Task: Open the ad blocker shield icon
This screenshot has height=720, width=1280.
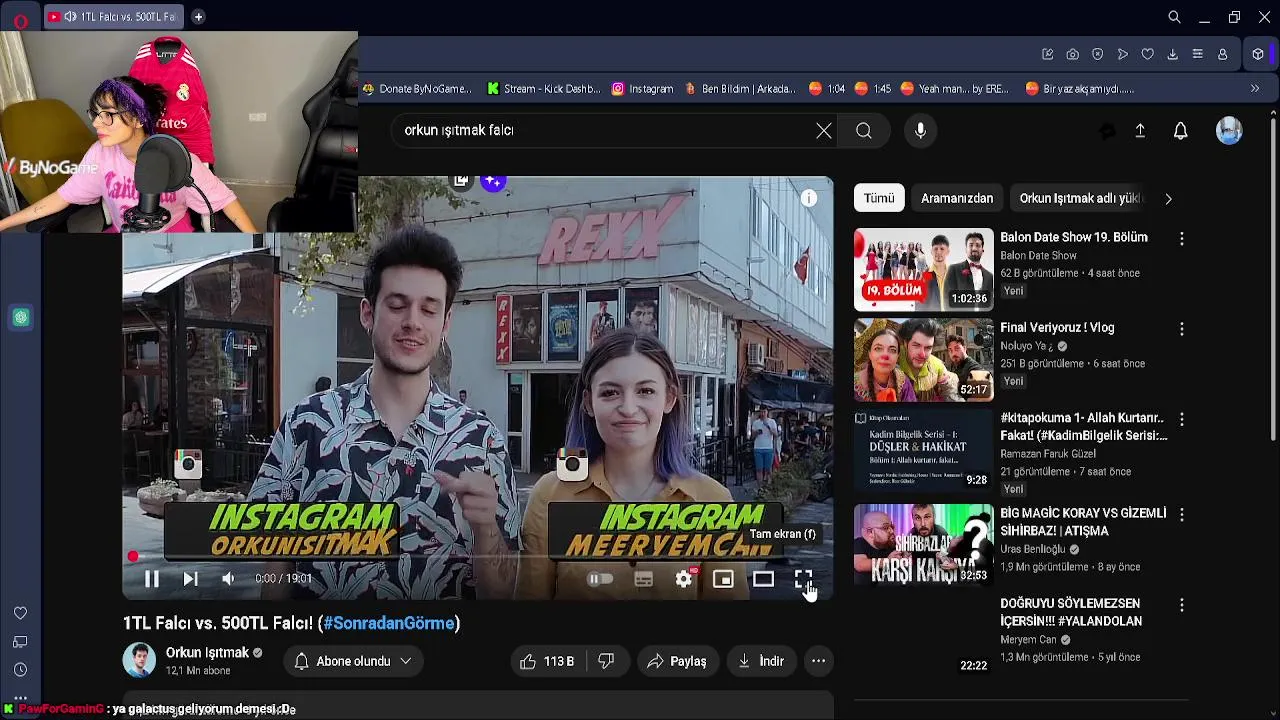Action: click(1097, 54)
